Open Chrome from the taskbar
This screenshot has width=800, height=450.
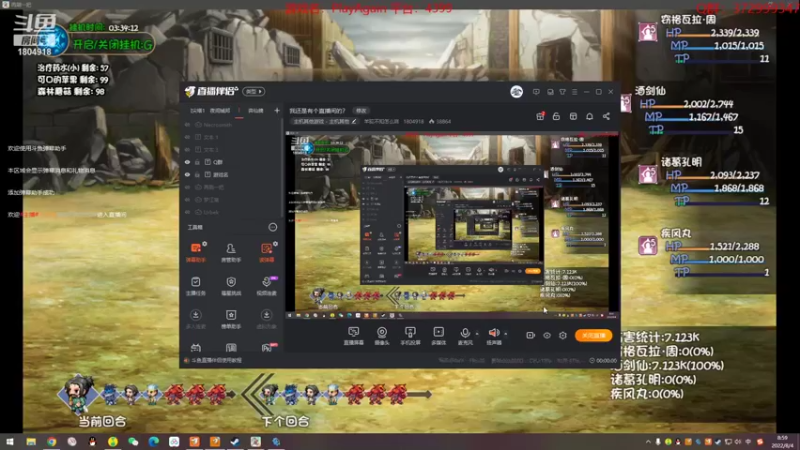(52, 442)
